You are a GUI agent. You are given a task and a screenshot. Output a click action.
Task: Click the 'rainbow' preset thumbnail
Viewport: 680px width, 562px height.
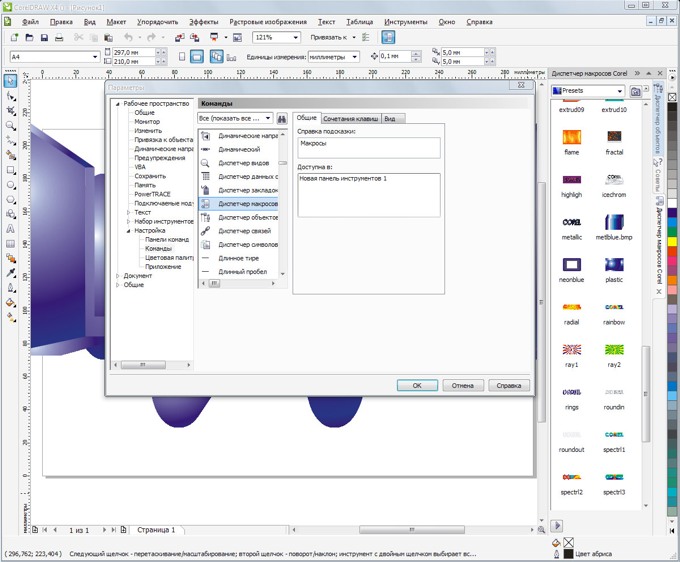[x=614, y=308]
